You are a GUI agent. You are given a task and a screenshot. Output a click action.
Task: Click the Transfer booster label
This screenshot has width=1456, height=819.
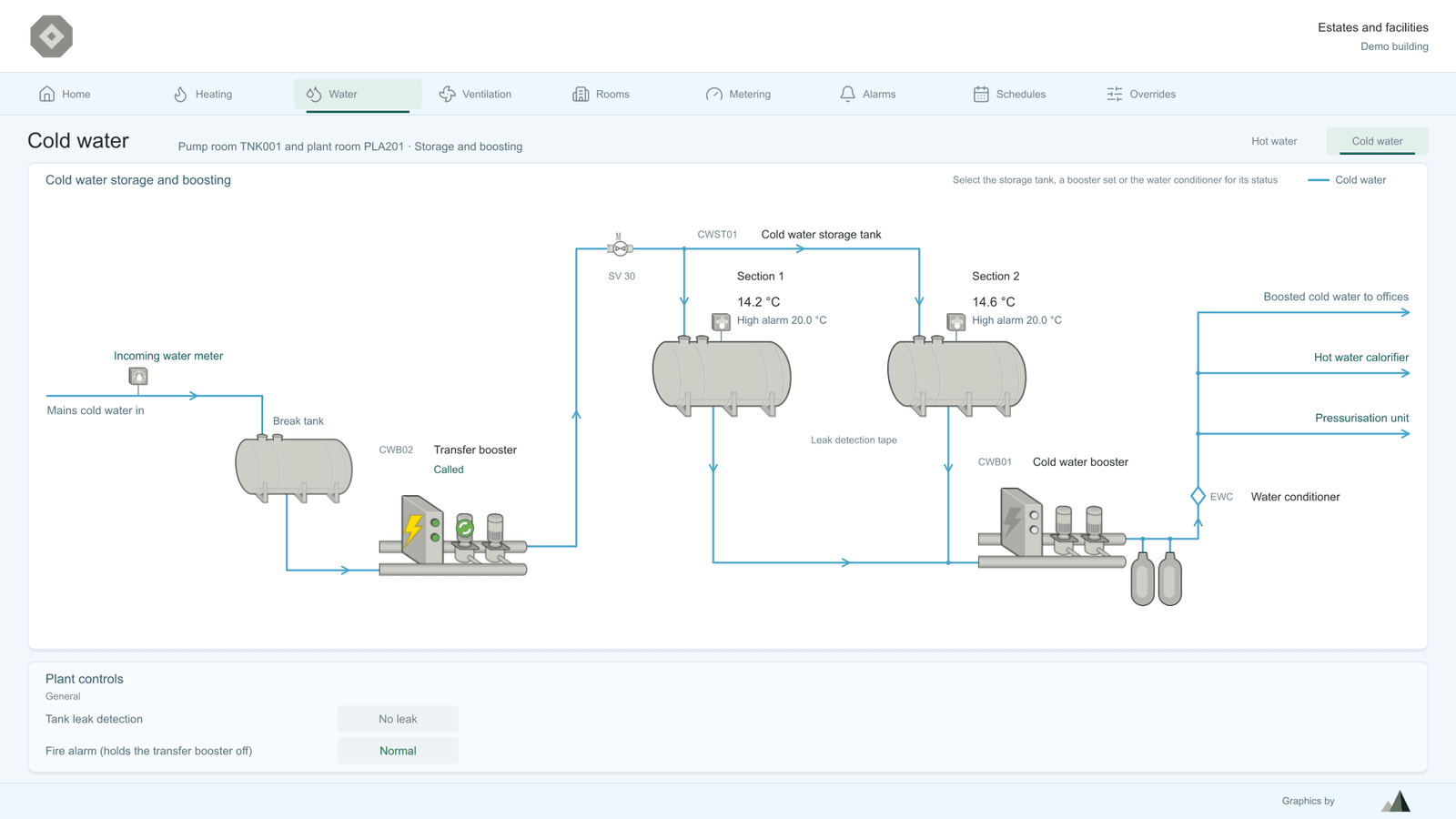(475, 450)
